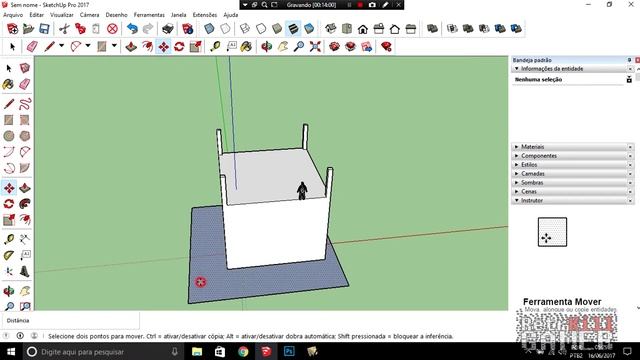Open the Visualizar menu
The image size is (640, 360).
point(62,15)
